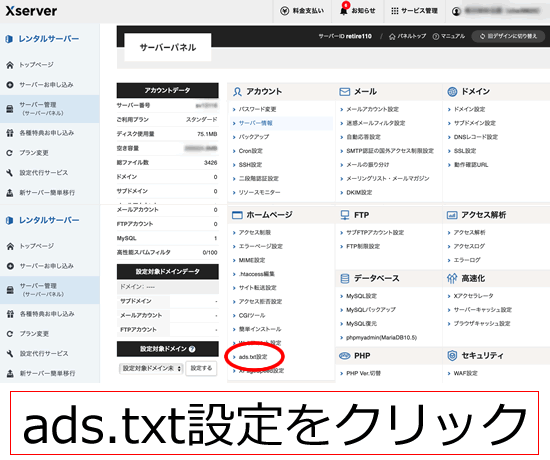Open サブドメイン設定 link
The image size is (550, 460).
coord(475,123)
